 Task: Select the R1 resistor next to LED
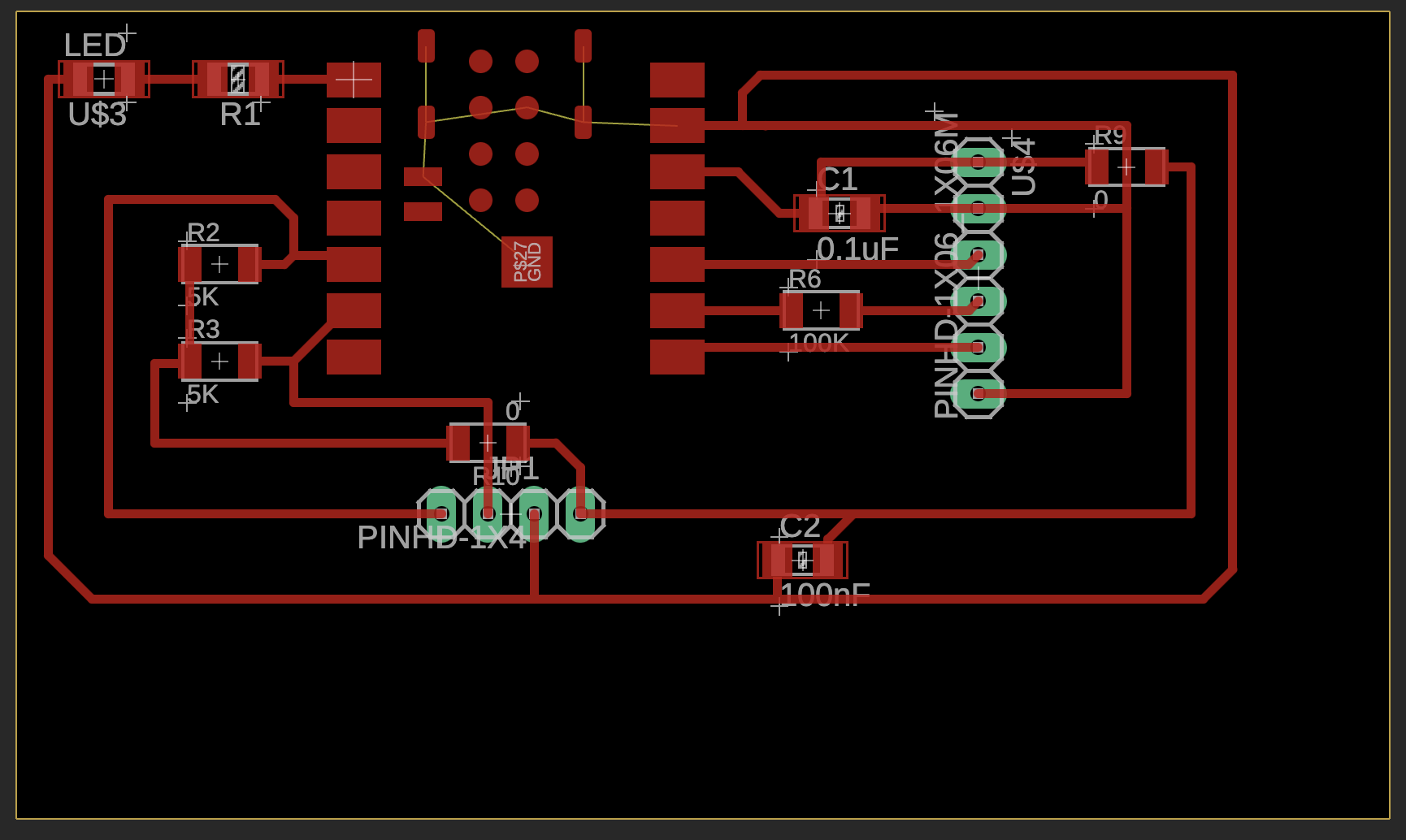(x=238, y=80)
